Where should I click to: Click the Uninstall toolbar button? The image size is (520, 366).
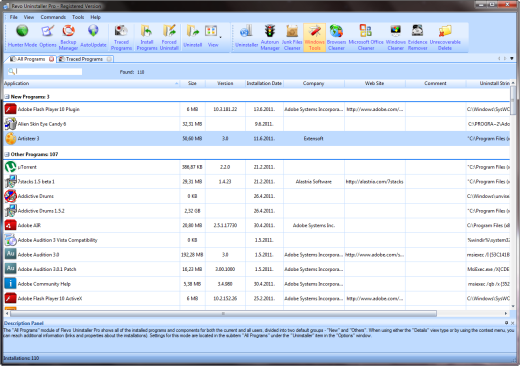pyautogui.click(x=193, y=37)
